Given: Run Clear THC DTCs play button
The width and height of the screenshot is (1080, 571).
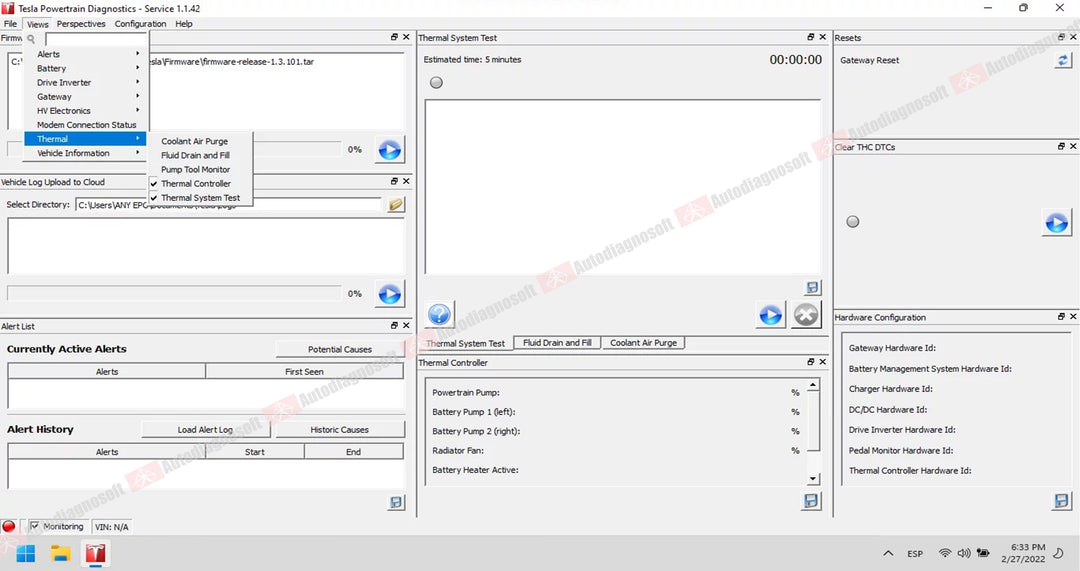Looking at the screenshot, I should click(x=1057, y=222).
